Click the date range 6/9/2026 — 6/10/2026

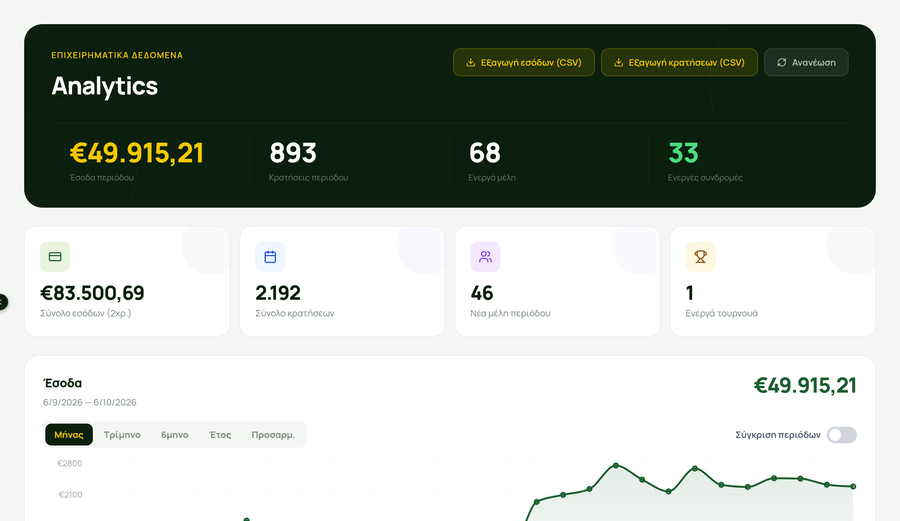coord(90,402)
